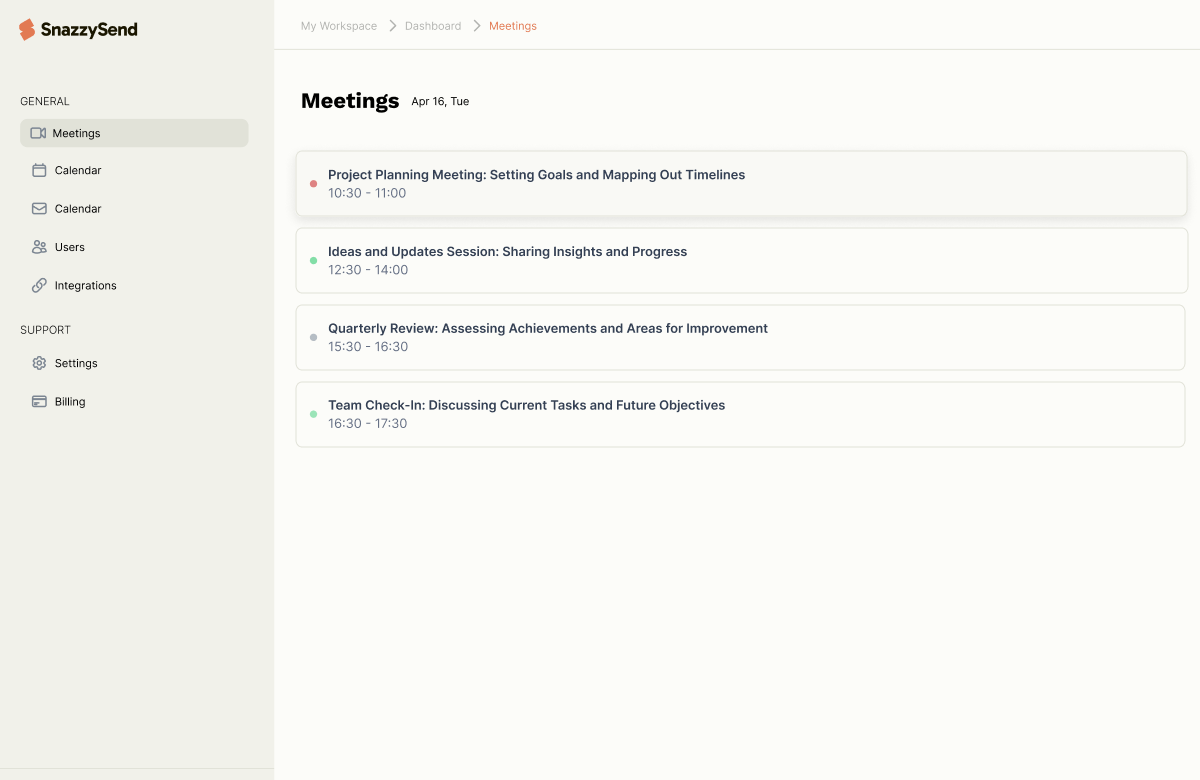Click the orange Meetings breadcrumb
Image resolution: width=1200 pixels, height=780 pixels.
point(512,26)
